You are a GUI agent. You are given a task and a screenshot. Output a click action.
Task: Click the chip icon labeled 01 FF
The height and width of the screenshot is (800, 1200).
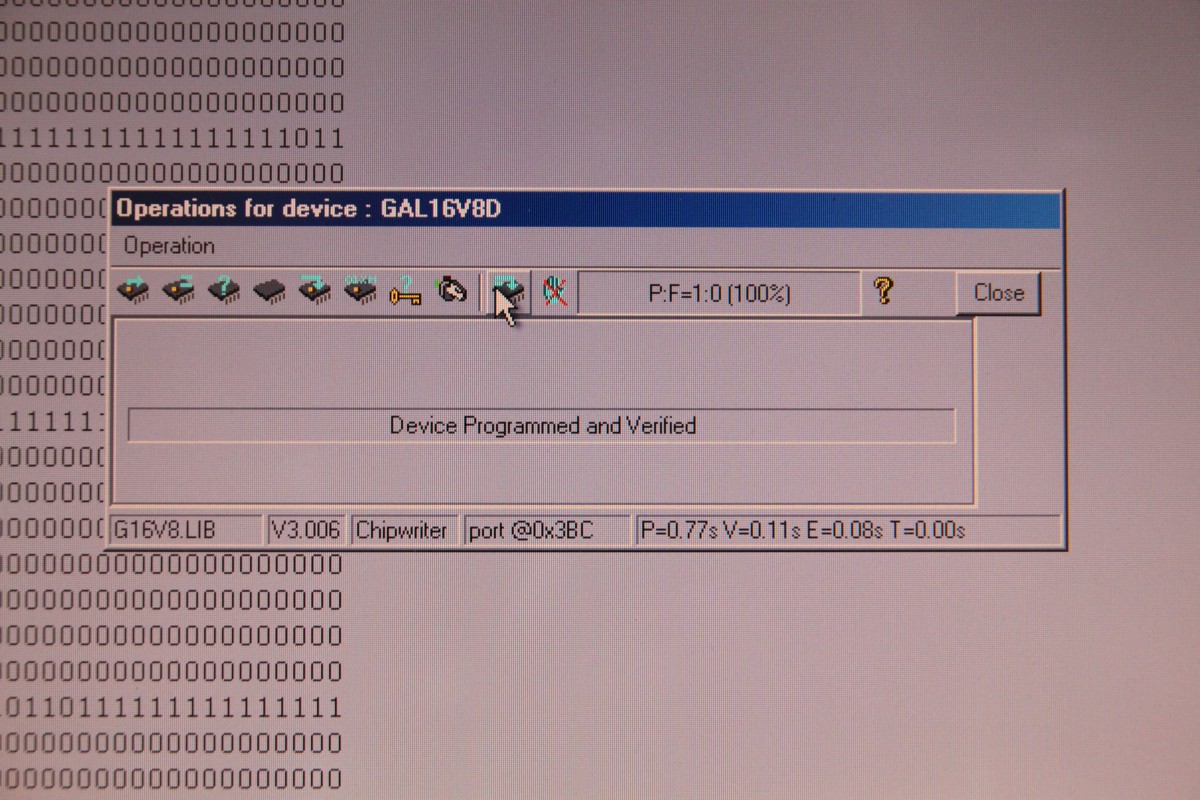359,291
